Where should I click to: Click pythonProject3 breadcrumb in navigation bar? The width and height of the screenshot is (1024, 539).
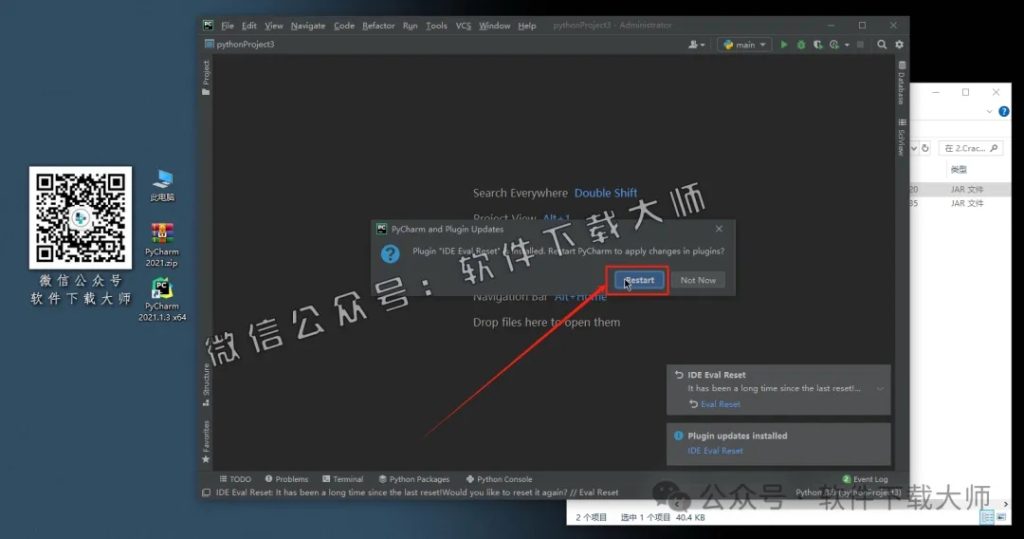[x=240, y=44]
